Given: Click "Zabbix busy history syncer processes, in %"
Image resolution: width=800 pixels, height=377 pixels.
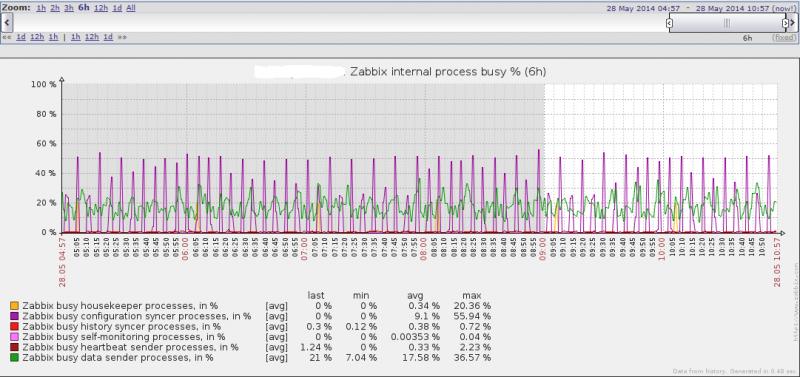Looking at the screenshot, I should (x=121, y=326).
